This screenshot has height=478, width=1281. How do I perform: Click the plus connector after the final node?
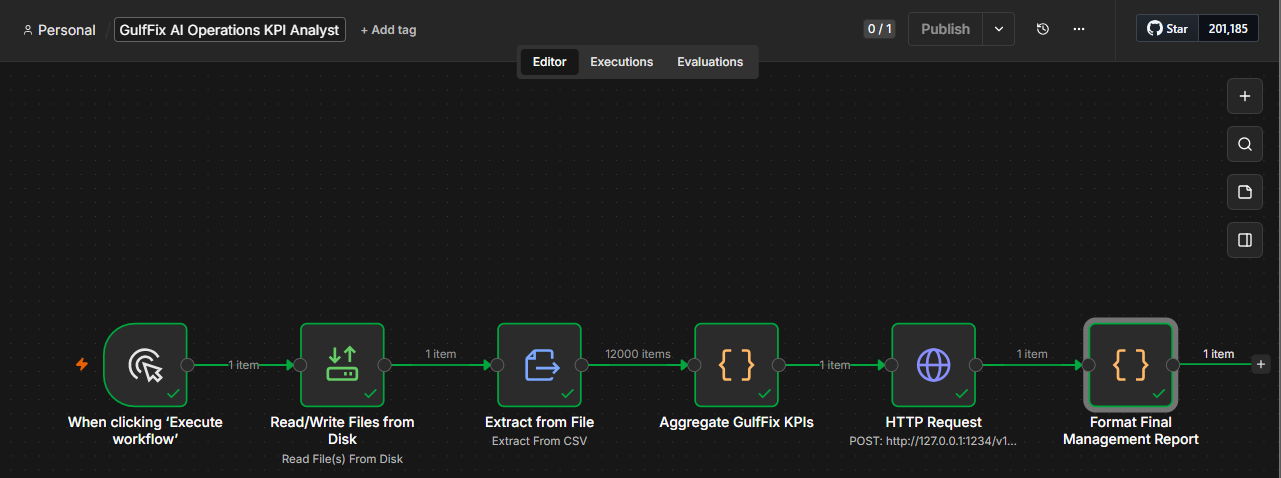point(1260,365)
